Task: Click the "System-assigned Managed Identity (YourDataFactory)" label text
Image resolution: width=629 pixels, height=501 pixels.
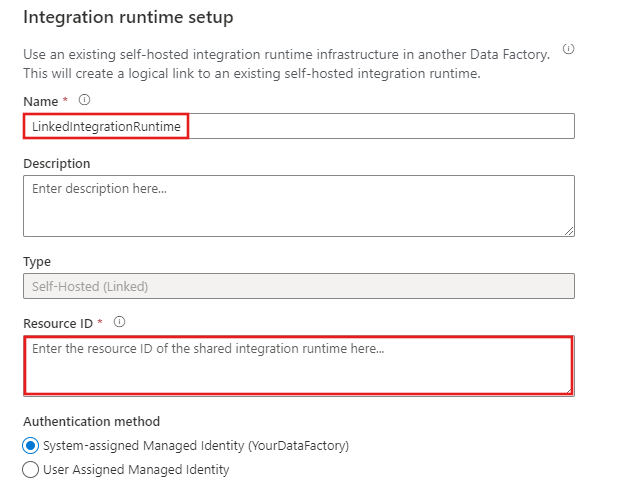Action: click(196, 445)
